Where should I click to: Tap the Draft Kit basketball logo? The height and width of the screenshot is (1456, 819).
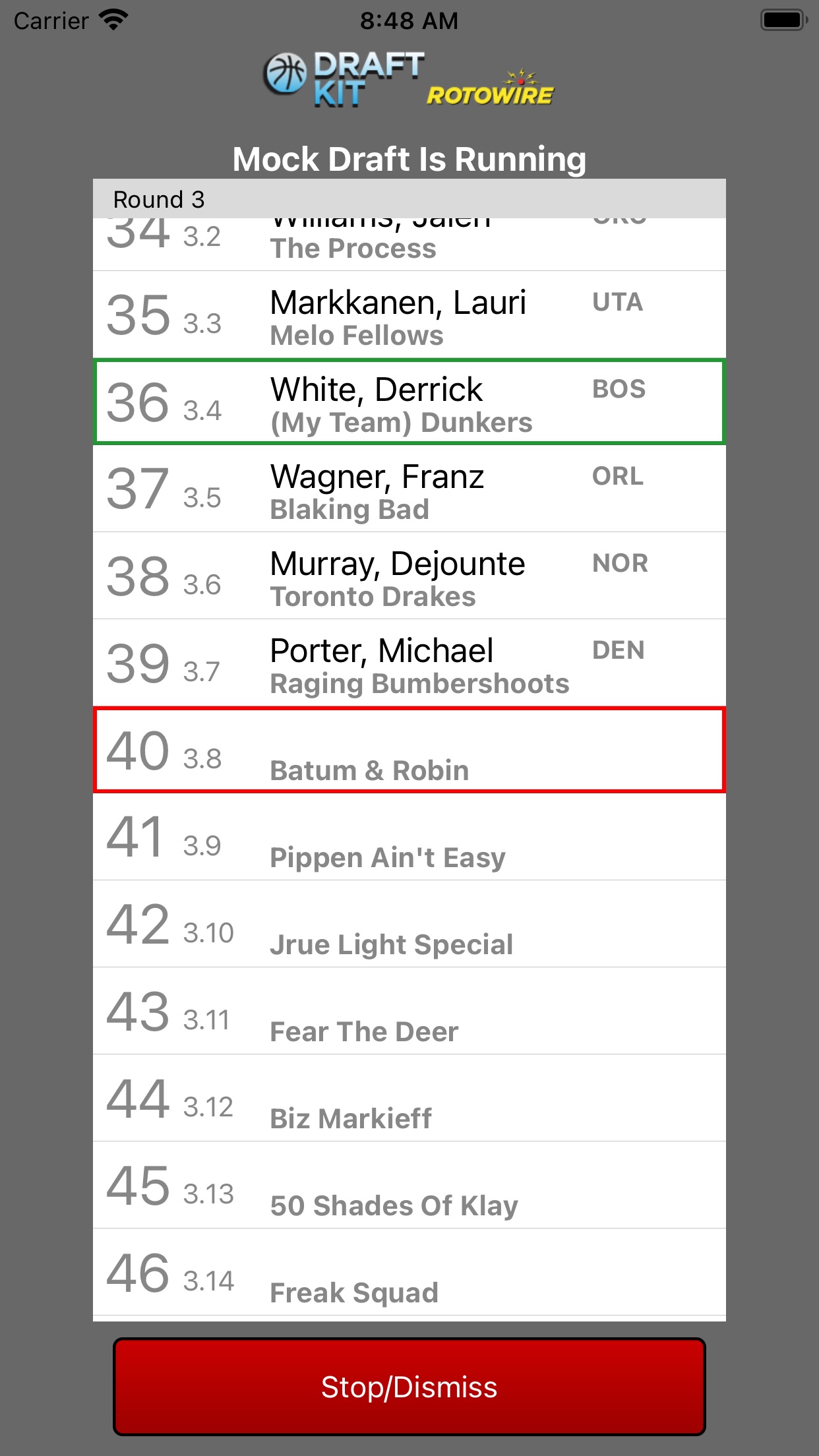point(344,80)
